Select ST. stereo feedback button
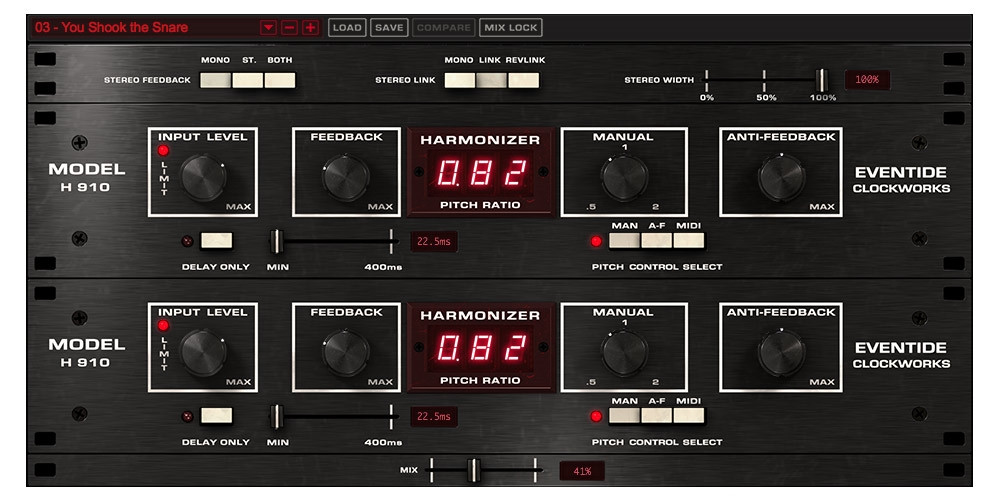Viewport: 1000px width, 500px height. coord(247,80)
